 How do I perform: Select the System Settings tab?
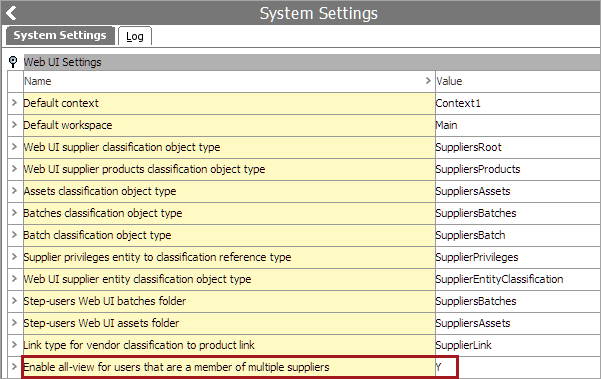click(x=60, y=35)
